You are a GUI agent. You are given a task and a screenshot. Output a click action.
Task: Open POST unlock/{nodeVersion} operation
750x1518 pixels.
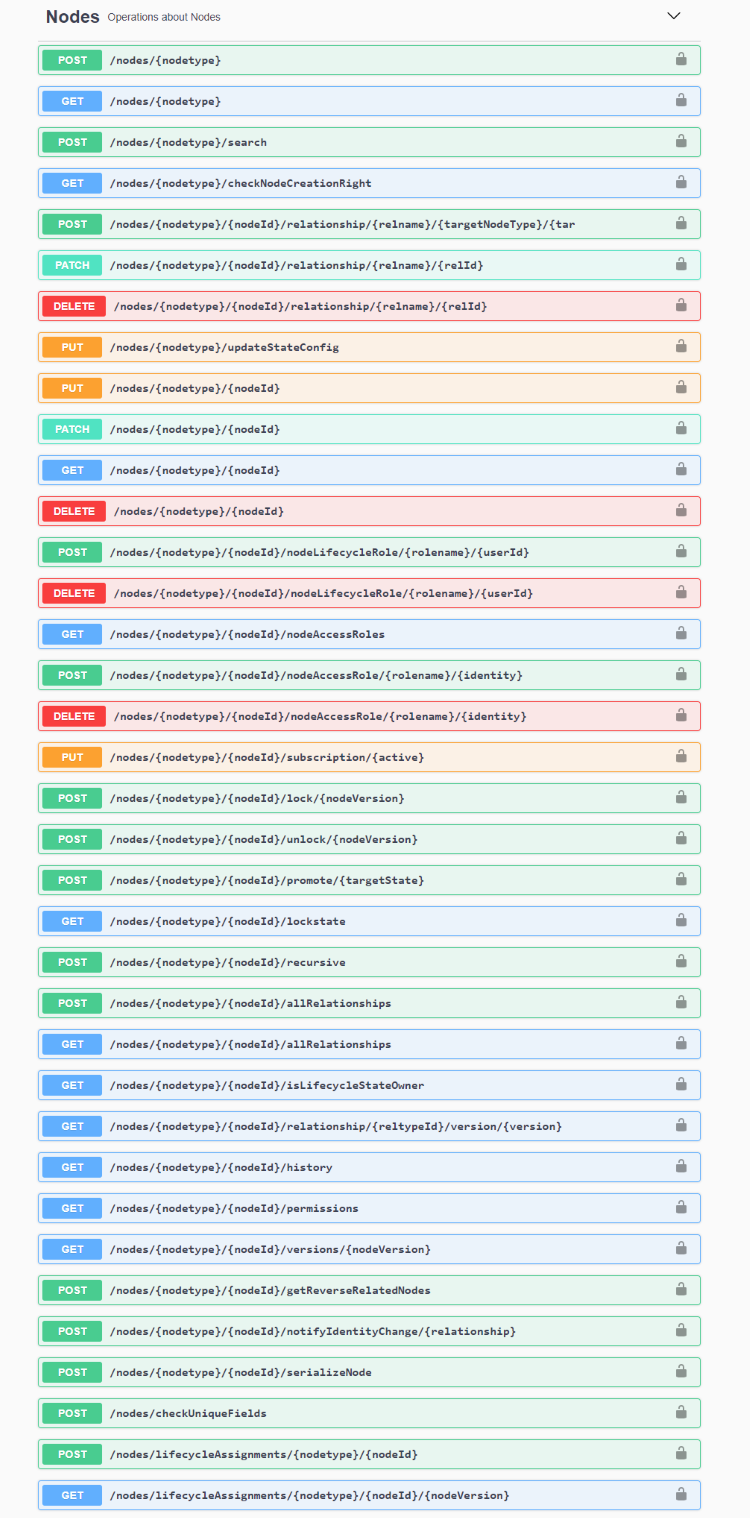(x=369, y=839)
